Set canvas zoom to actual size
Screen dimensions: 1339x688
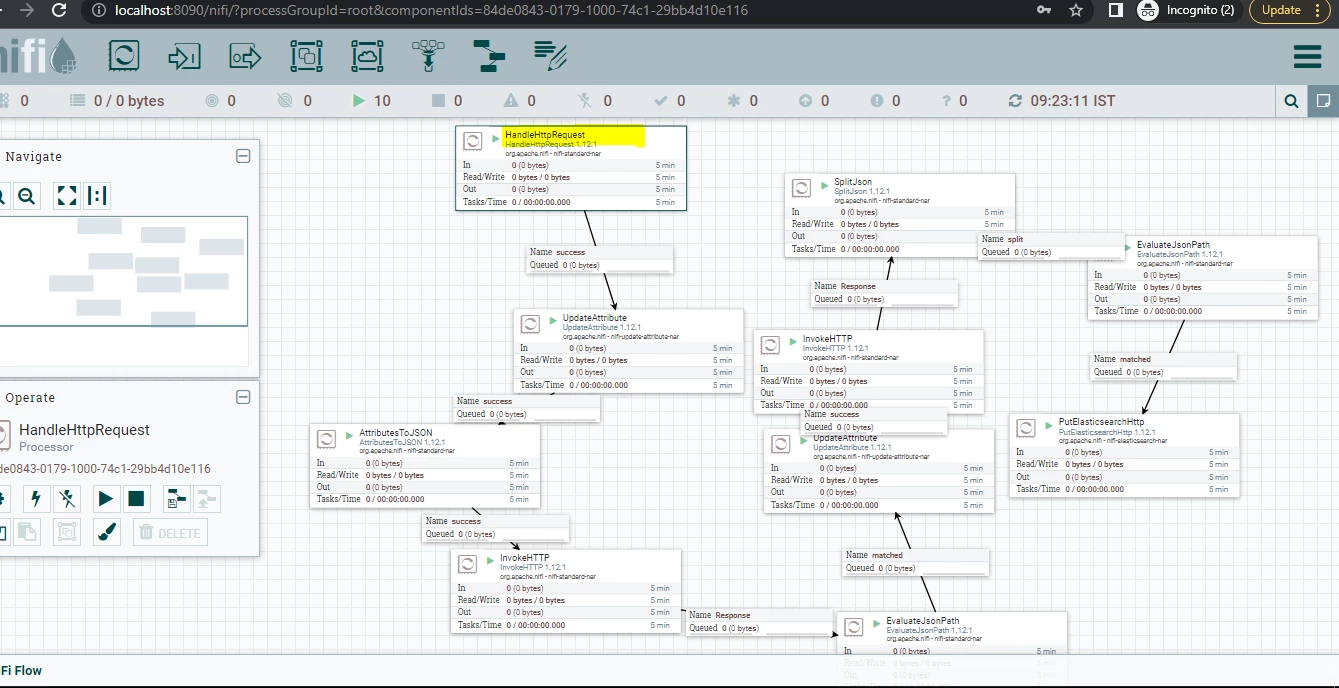[97, 195]
